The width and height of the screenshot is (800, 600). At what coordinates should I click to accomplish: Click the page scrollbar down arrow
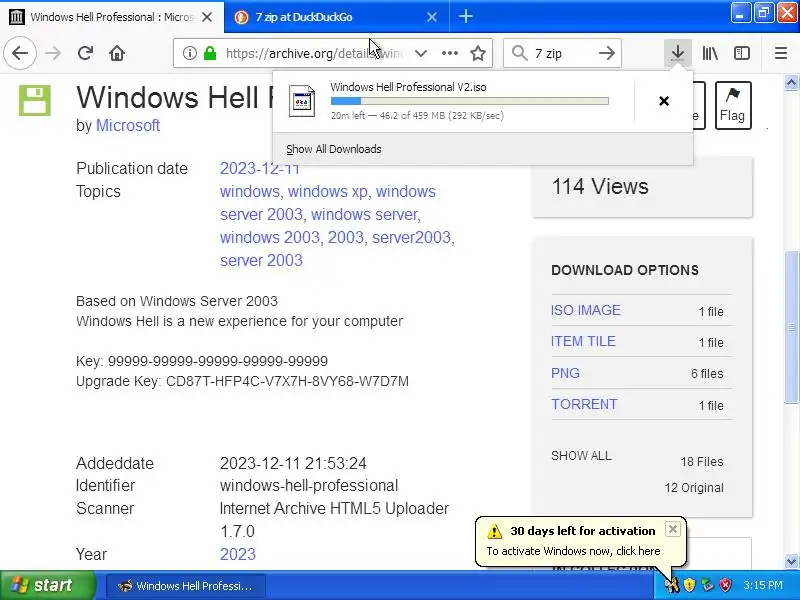point(791,561)
